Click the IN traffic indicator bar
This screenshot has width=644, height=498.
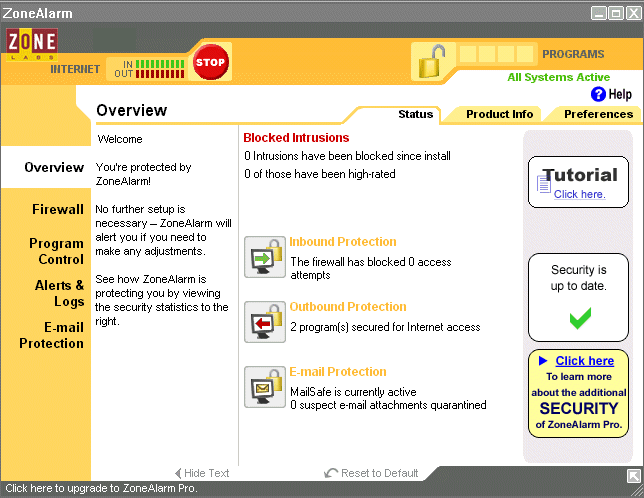click(x=160, y=64)
